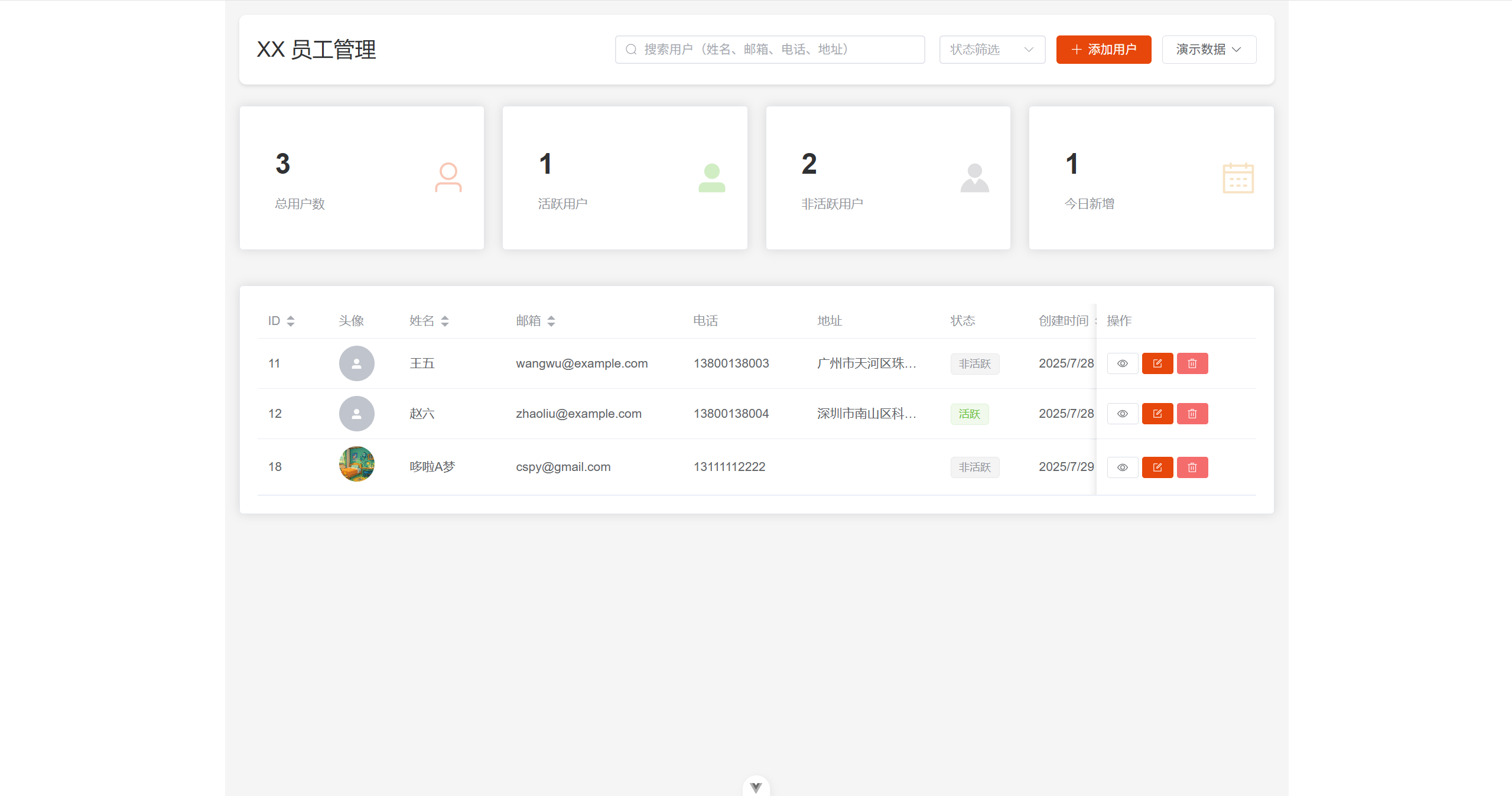The height and width of the screenshot is (796, 1512).
Task: Expand the 演示数据 dropdown
Action: [1208, 49]
